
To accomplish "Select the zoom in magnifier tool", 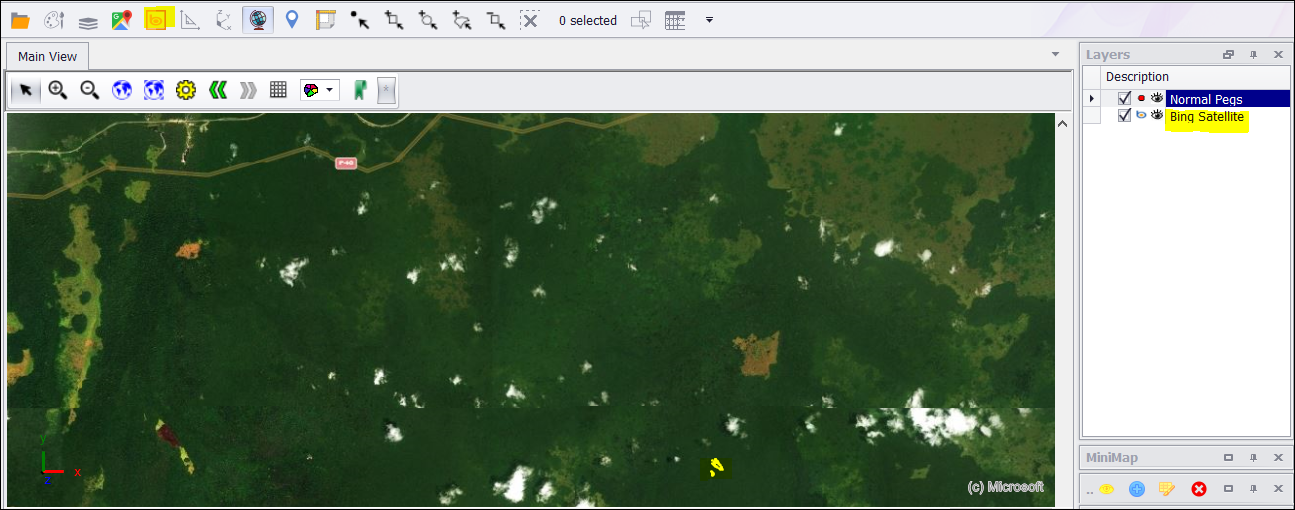I will (x=58, y=90).
